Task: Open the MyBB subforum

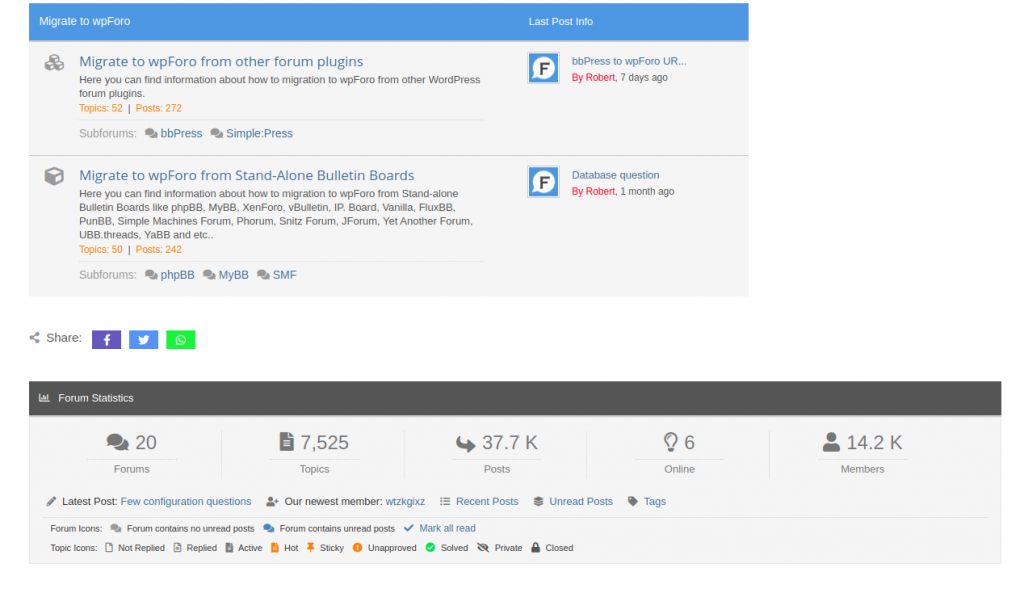Action: coord(233,275)
